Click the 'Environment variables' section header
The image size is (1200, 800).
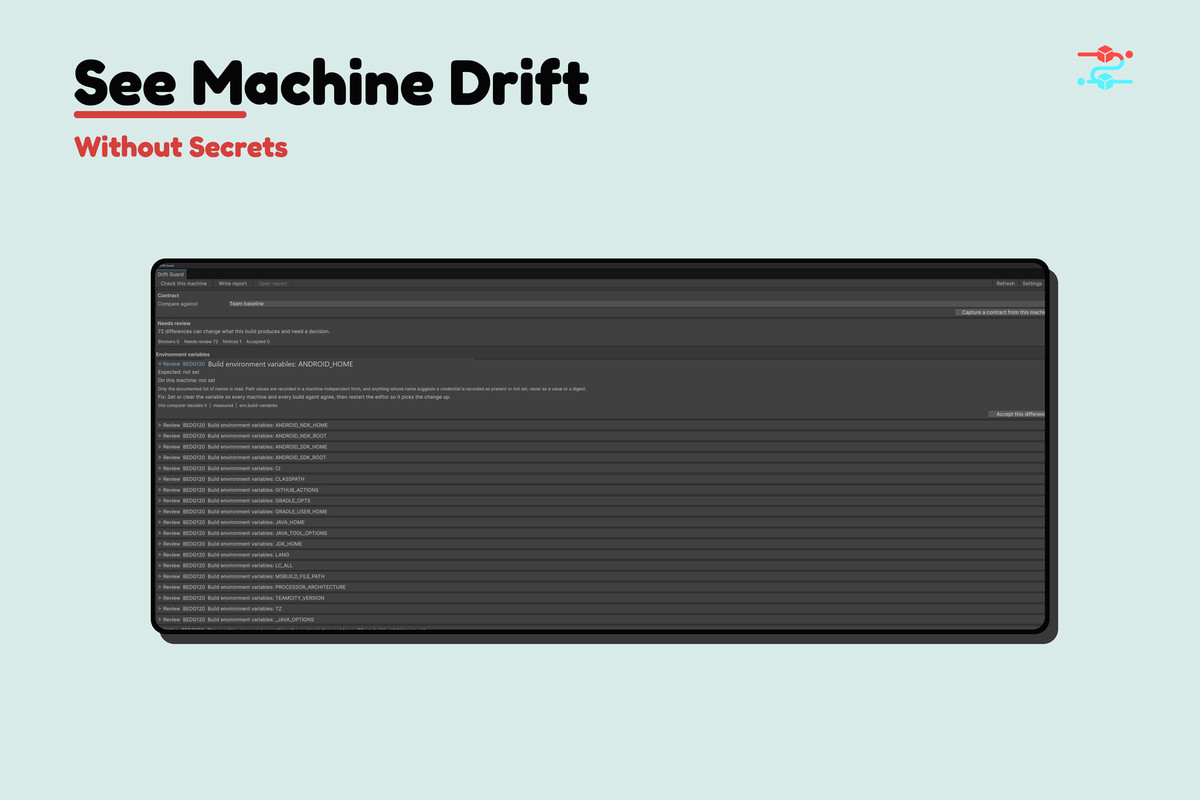coord(183,354)
